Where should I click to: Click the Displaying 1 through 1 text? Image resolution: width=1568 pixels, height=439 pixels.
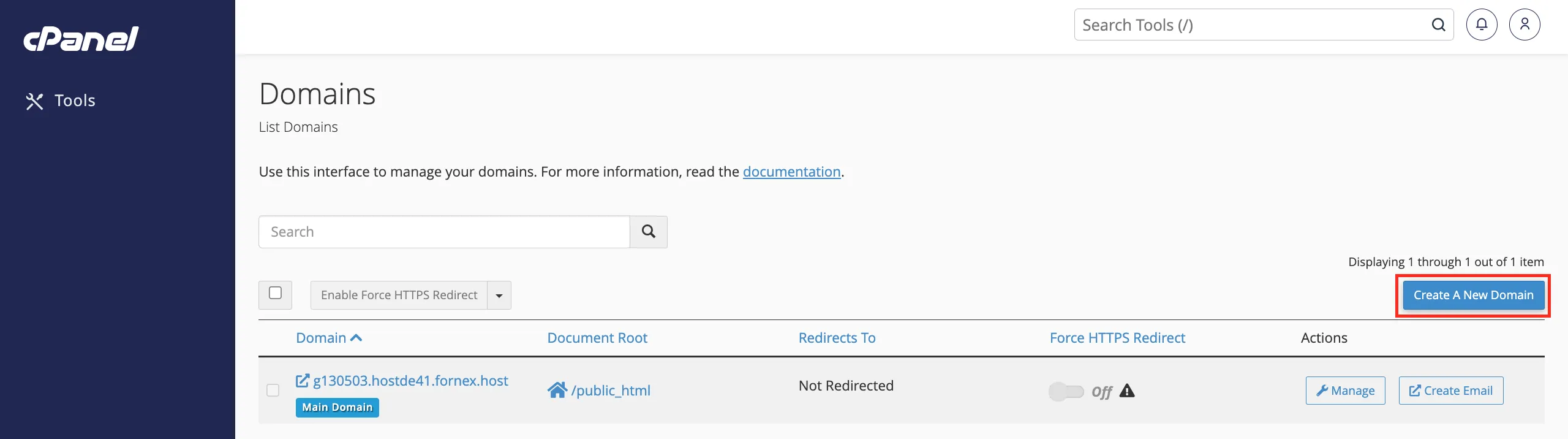coord(1445,262)
